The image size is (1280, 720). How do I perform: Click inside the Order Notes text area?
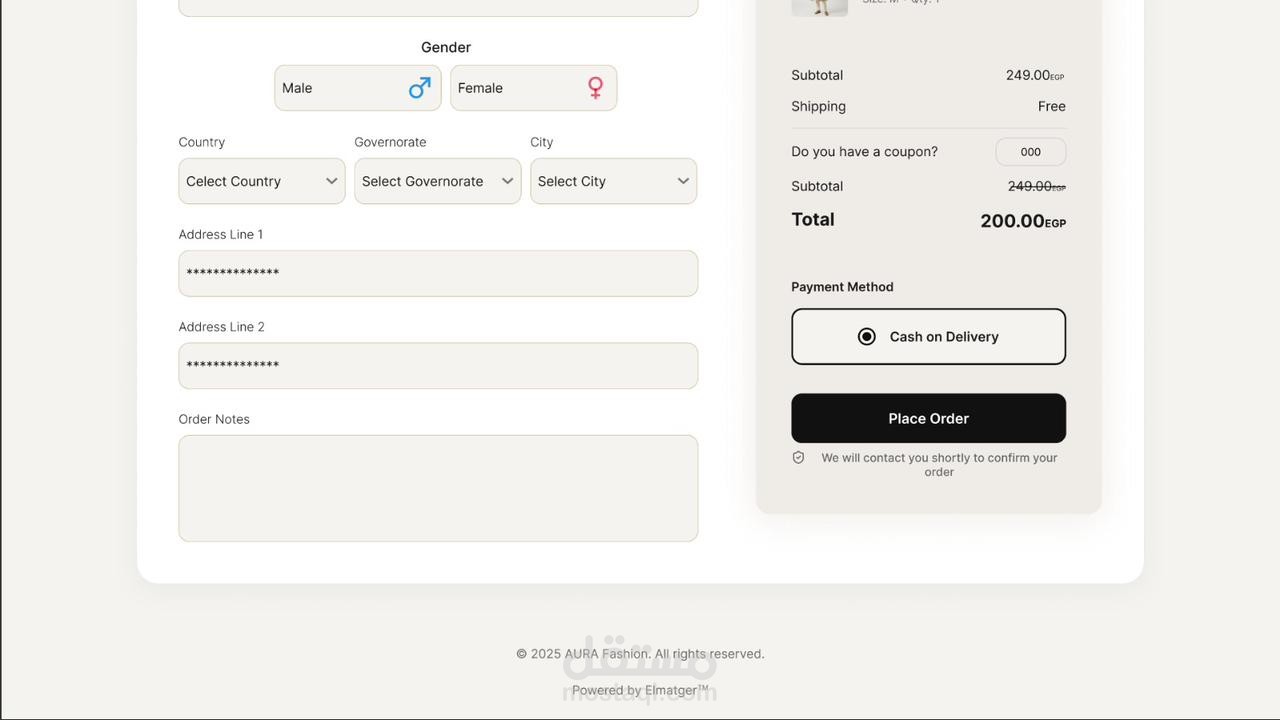pyautogui.click(x=438, y=488)
